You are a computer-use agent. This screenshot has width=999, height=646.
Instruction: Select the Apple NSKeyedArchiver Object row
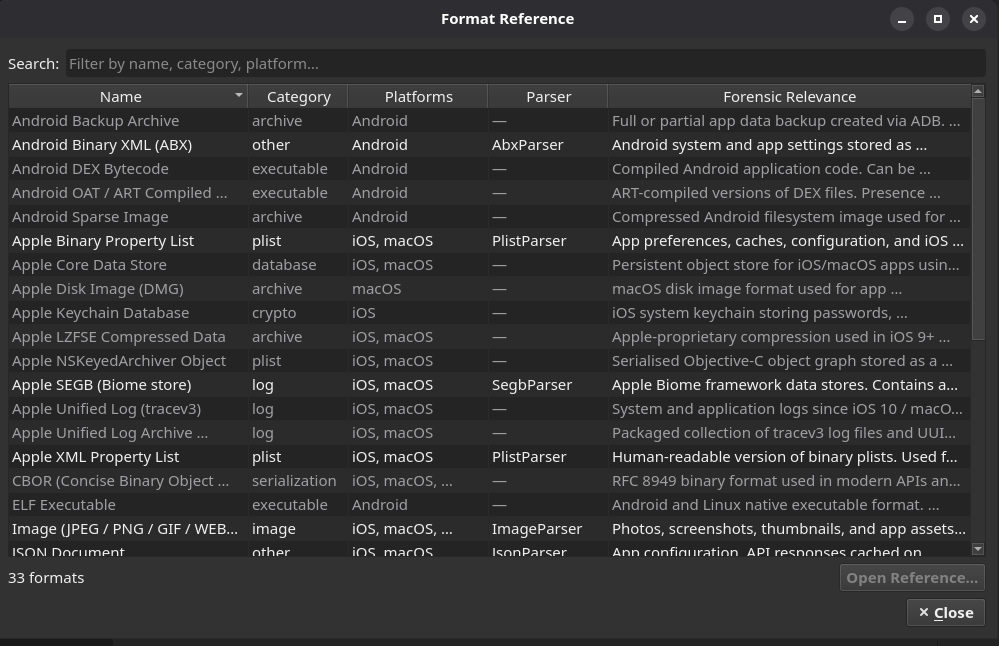pyautogui.click(x=489, y=361)
